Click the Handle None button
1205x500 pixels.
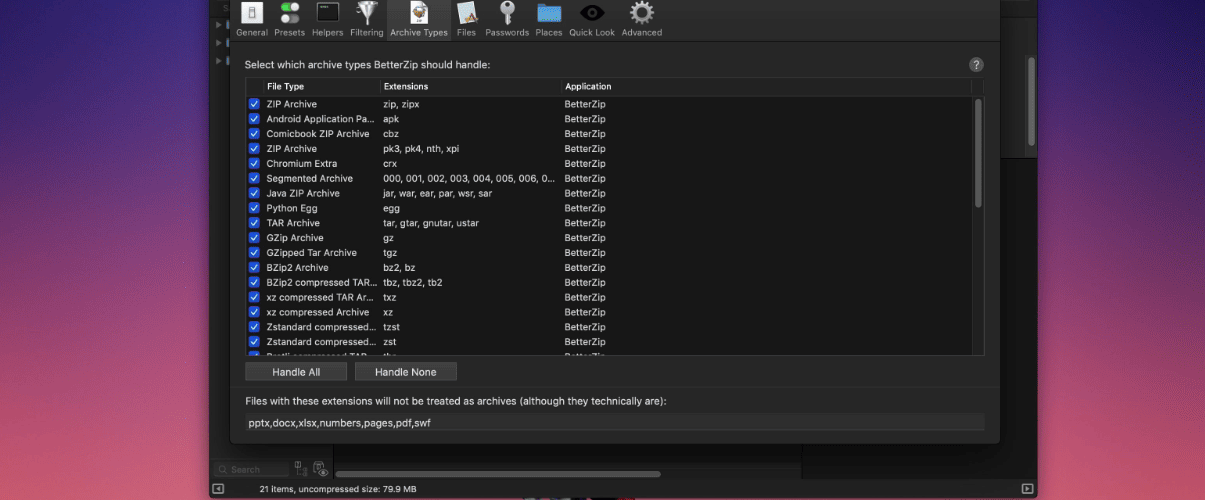[406, 372]
